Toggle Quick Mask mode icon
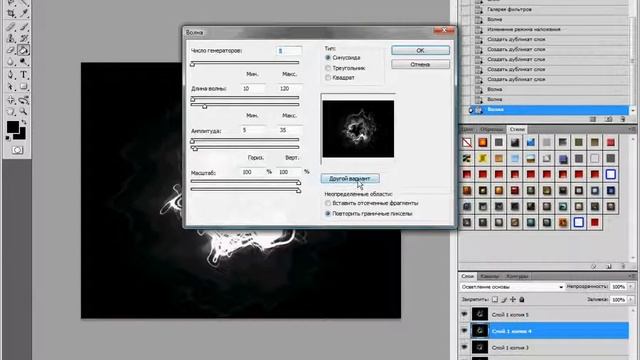Screen dimensions: 640x360 [x=17, y=150]
